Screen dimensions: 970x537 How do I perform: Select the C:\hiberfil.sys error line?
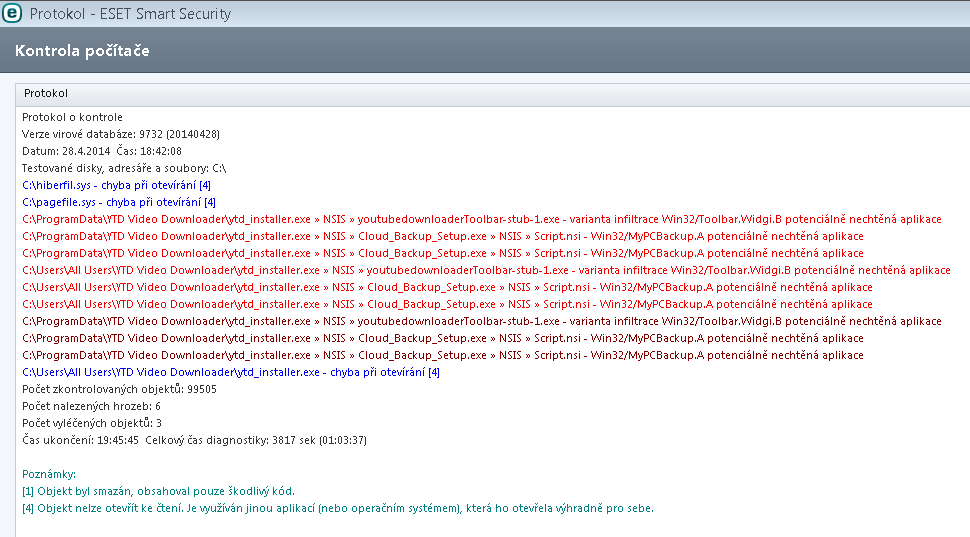pyautogui.click(x=116, y=185)
